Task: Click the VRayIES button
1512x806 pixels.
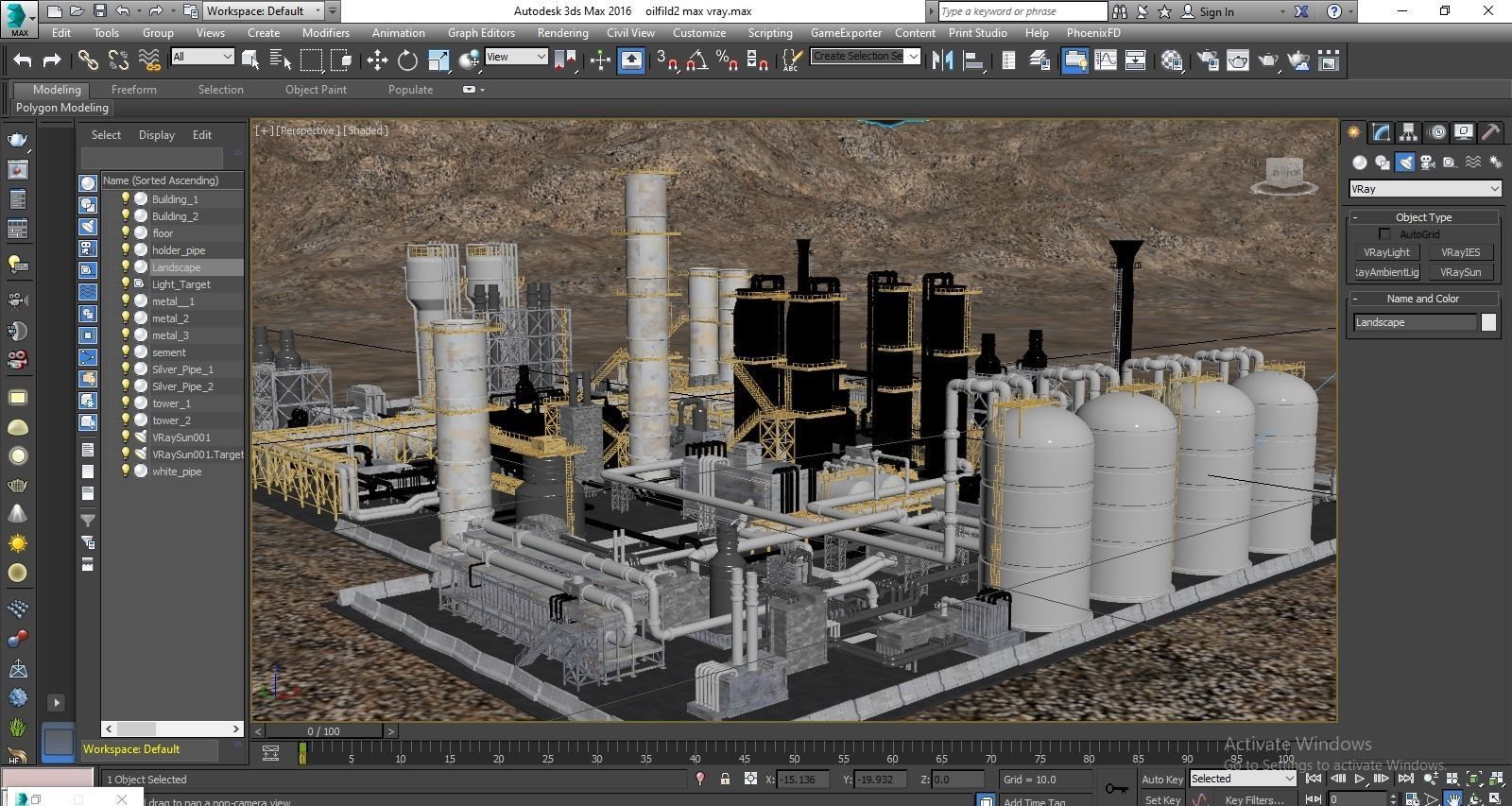Action: click(x=1461, y=252)
